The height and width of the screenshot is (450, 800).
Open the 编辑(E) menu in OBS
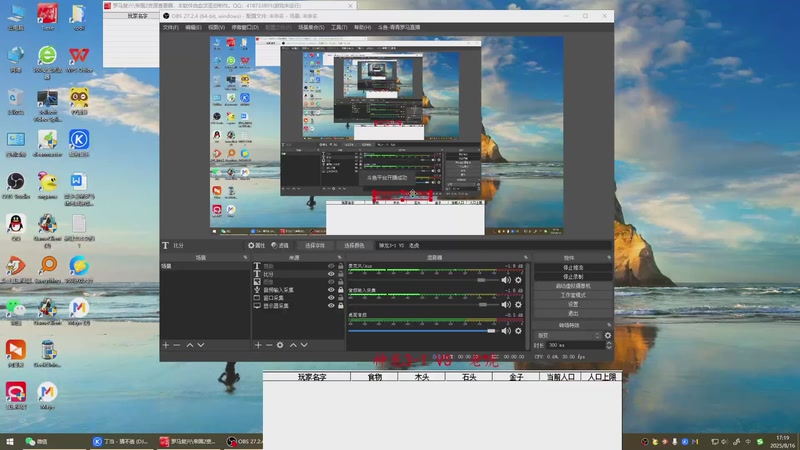(x=193, y=28)
